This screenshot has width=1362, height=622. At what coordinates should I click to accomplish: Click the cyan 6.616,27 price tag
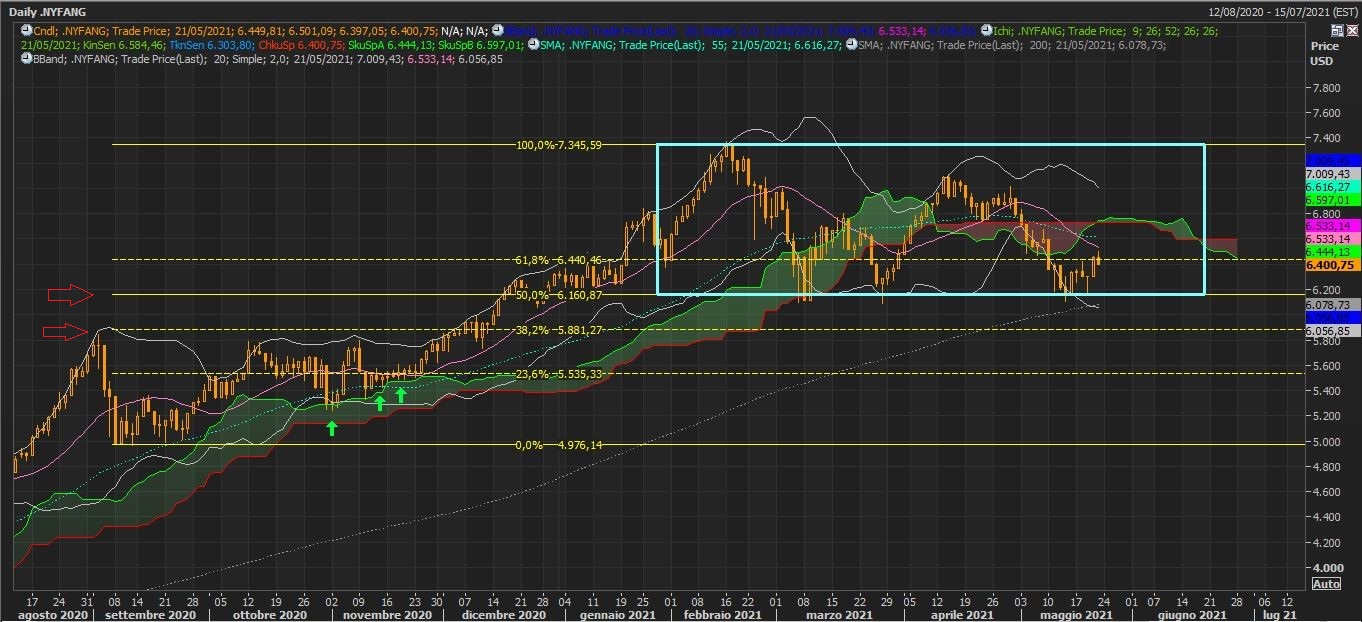click(1332, 187)
